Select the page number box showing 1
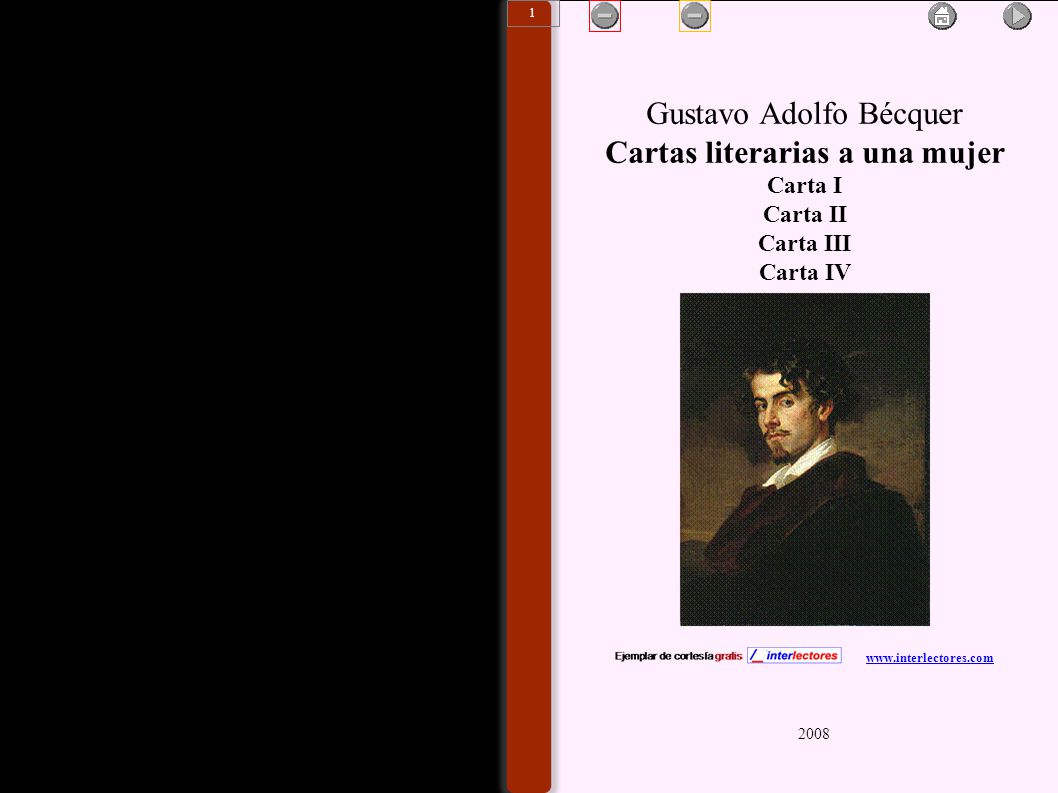Viewport: 1058px width, 793px height. point(533,13)
